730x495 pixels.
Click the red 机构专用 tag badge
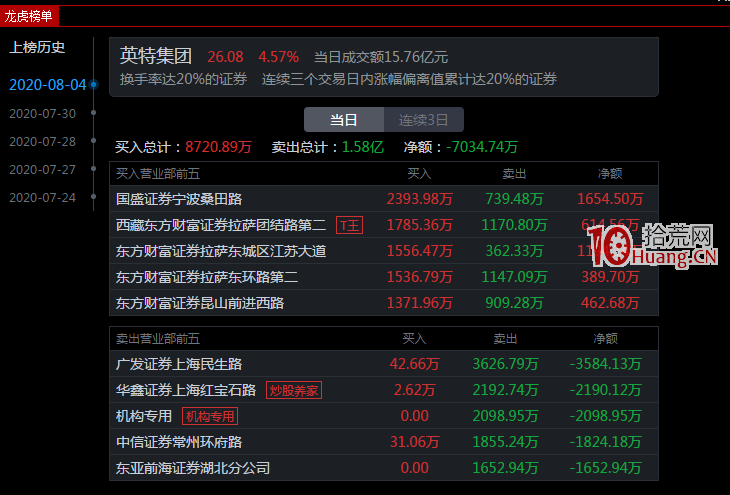(x=210, y=416)
